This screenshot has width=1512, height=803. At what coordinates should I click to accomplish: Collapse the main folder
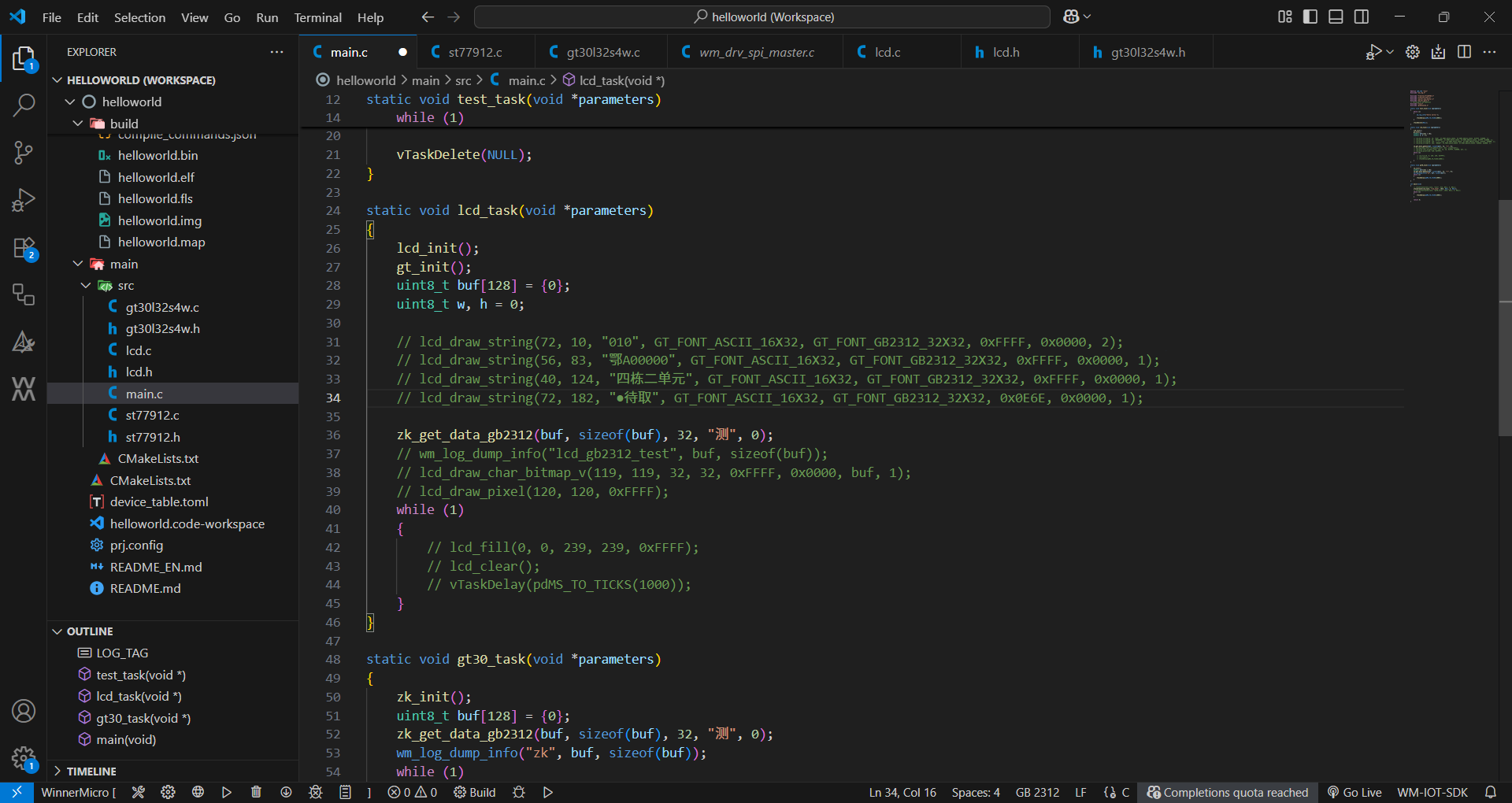[x=78, y=264]
